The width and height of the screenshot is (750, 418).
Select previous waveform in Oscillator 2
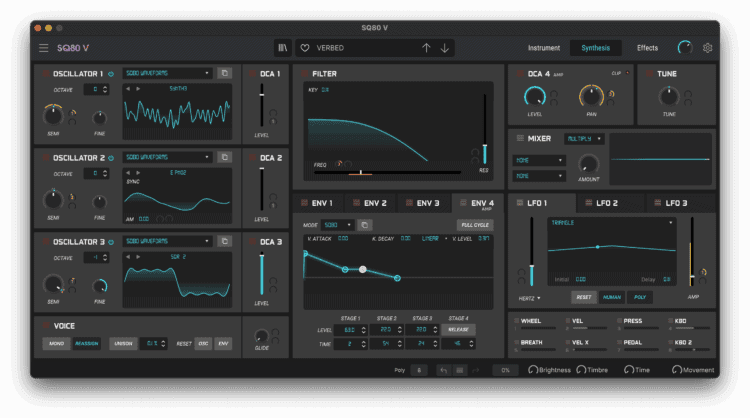pyautogui.click(x=128, y=173)
